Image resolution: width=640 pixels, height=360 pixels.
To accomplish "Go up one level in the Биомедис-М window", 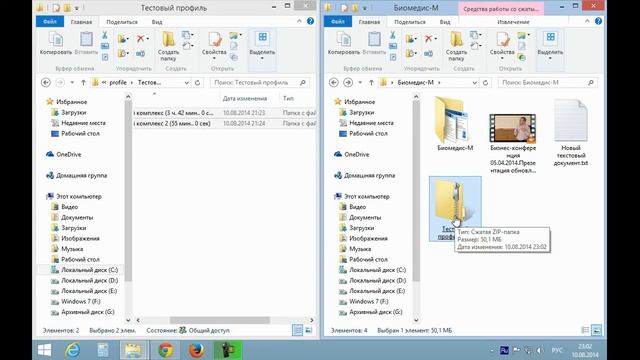I will coord(371,82).
